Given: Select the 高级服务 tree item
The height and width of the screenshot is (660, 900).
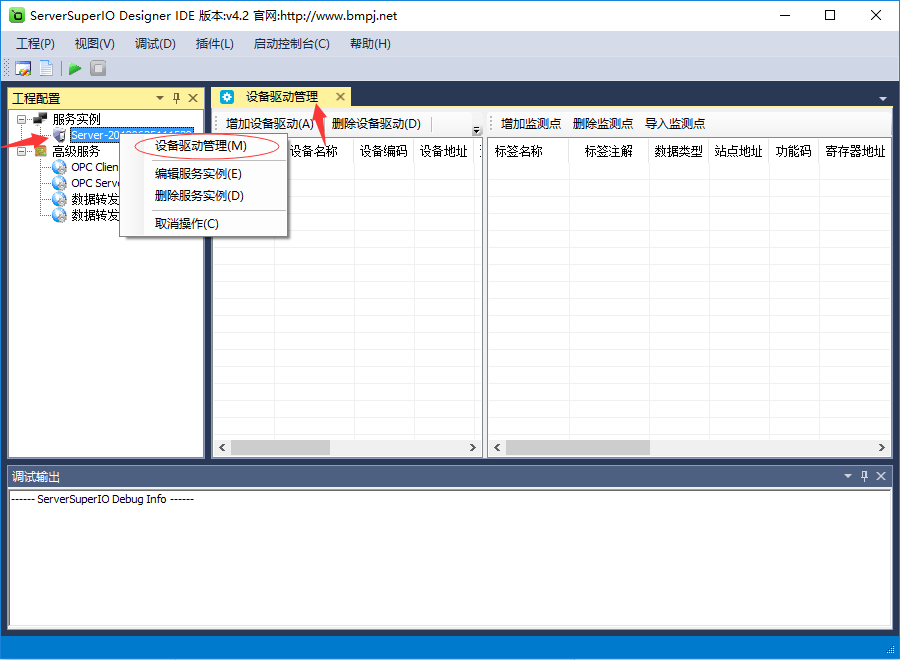Looking at the screenshot, I should [x=76, y=152].
